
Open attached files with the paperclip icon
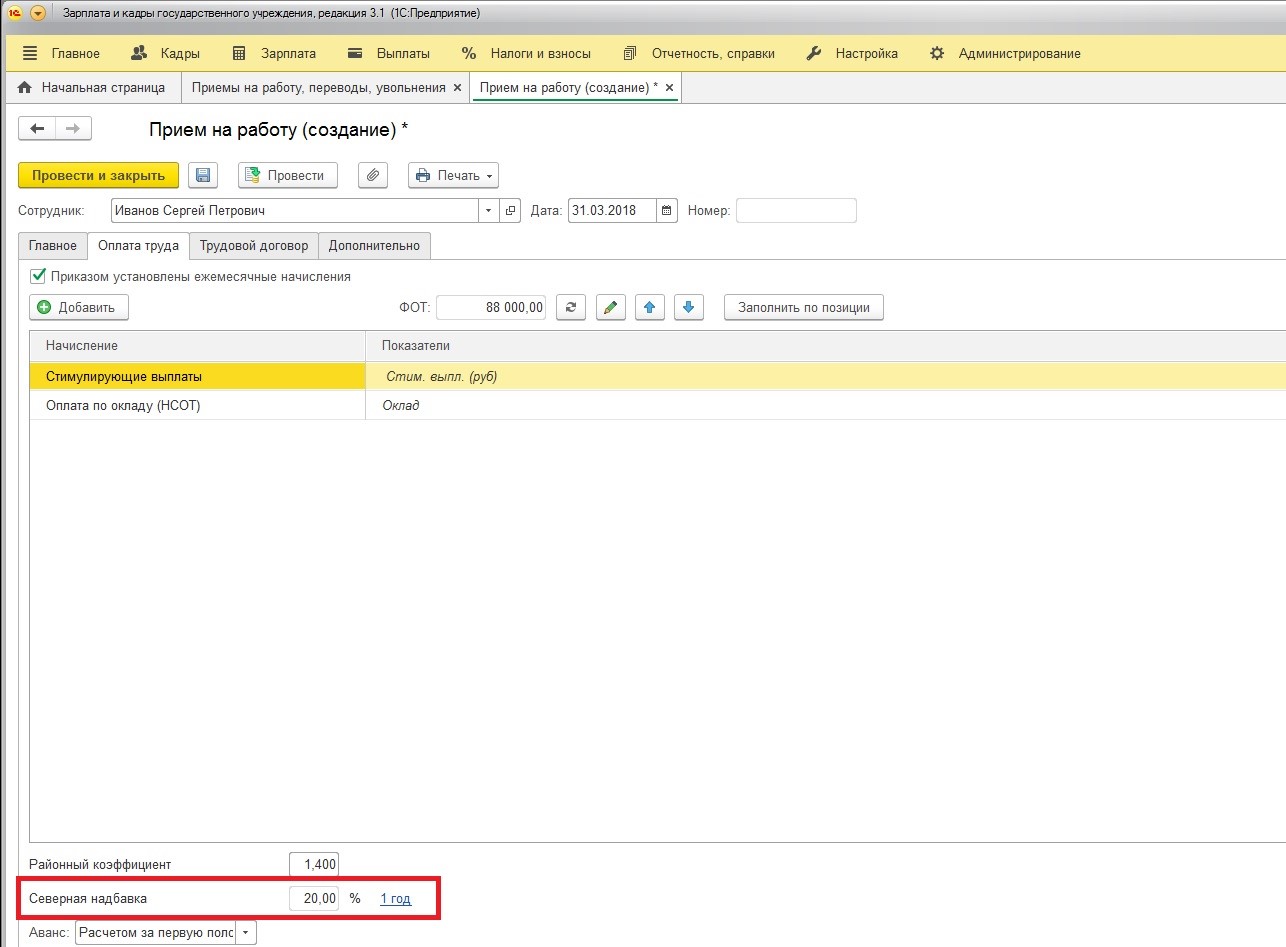372,175
